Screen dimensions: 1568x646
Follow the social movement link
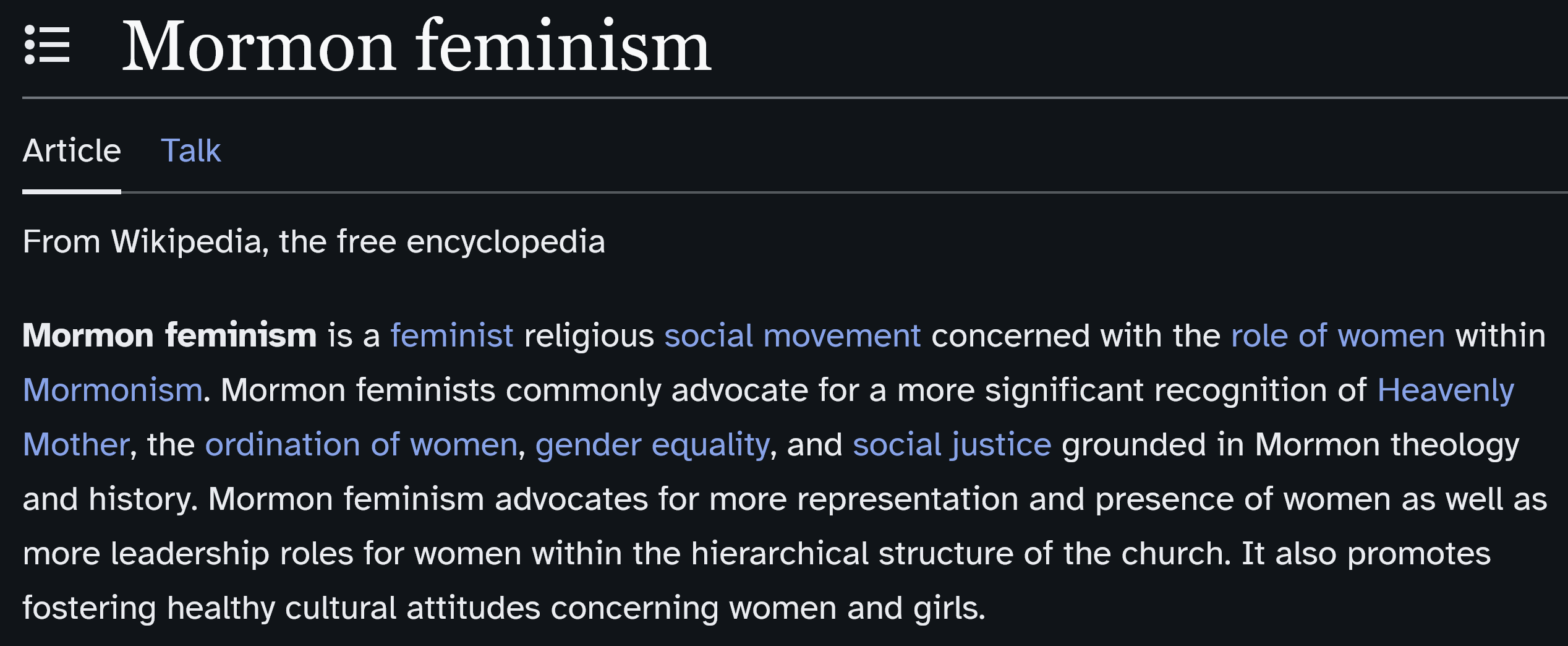tap(793, 335)
